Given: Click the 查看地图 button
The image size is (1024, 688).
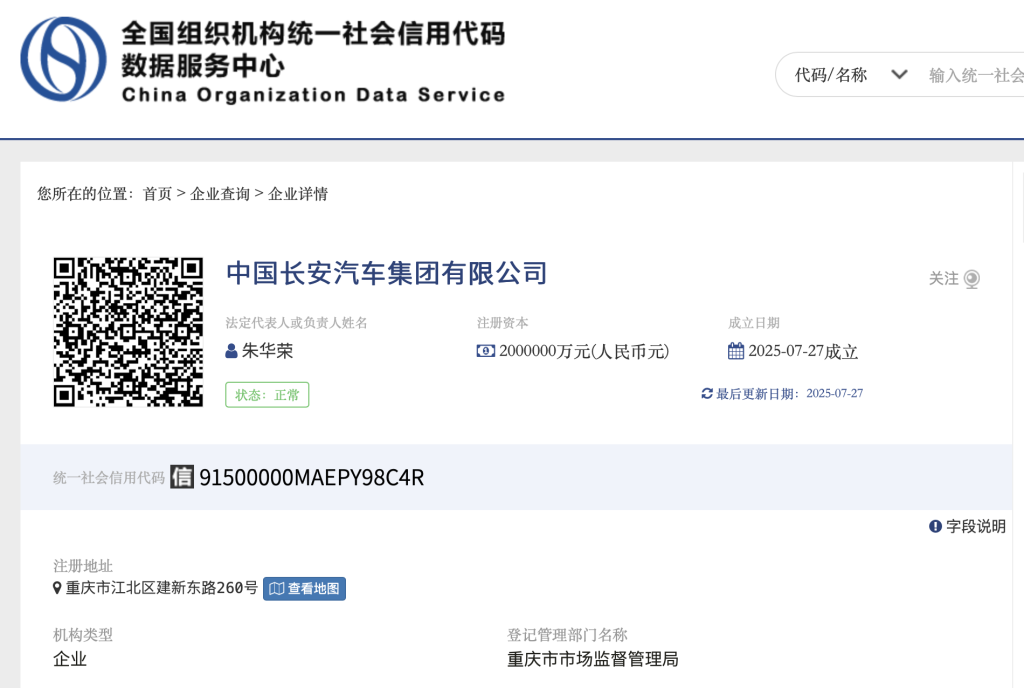Looking at the screenshot, I should (x=305, y=588).
